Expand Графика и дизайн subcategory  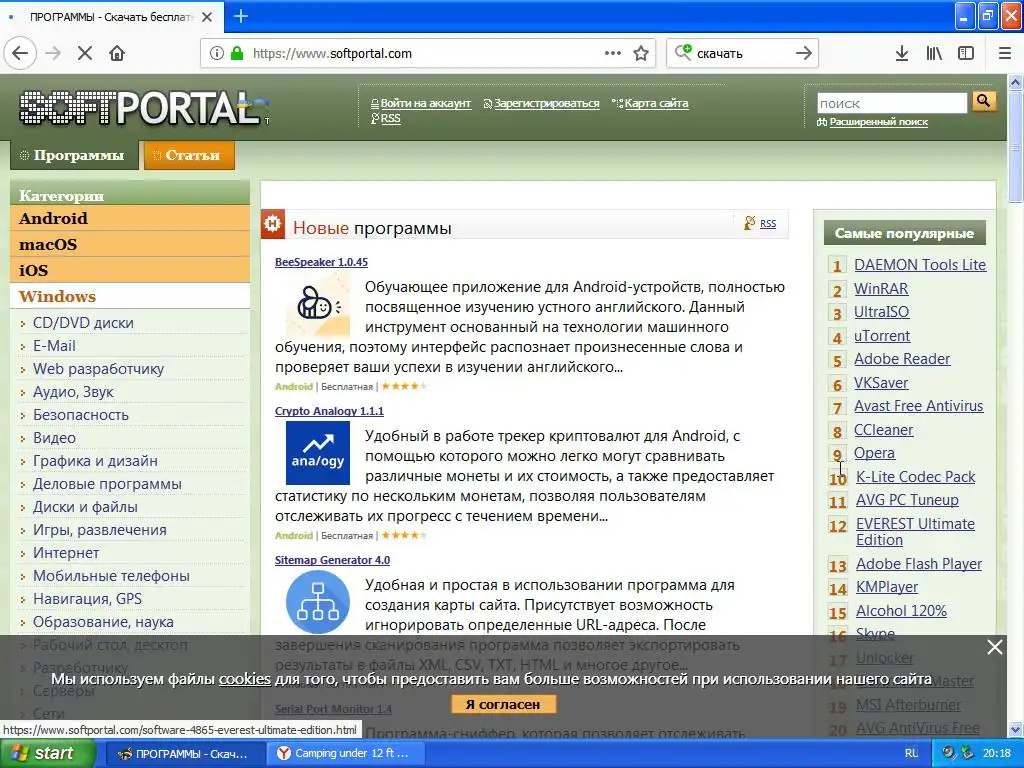pyautogui.click(x=95, y=461)
